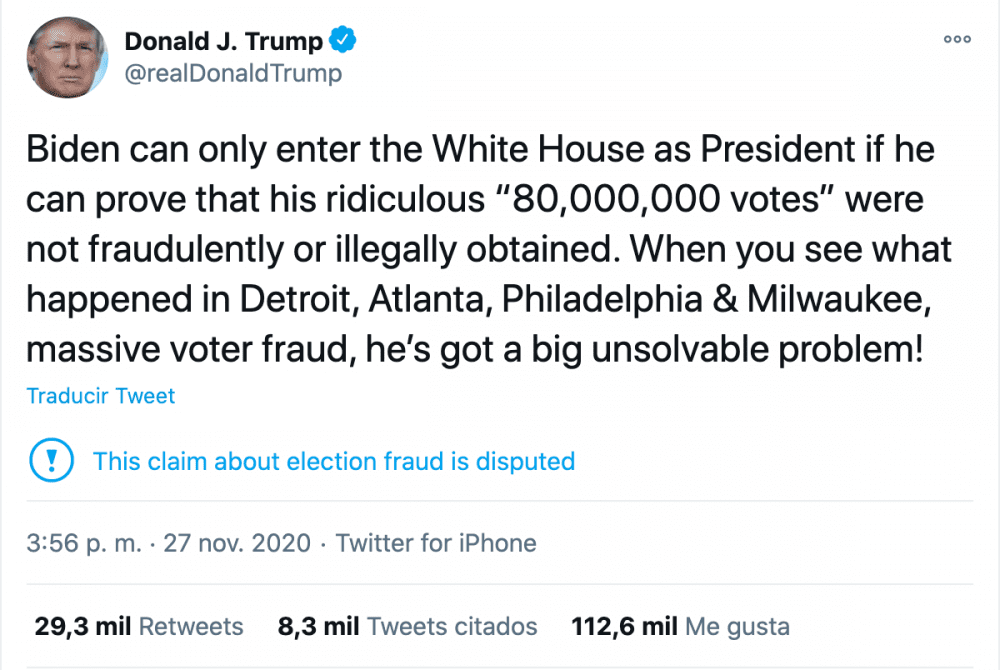The width and height of the screenshot is (1000, 670).
Task: Open the @realDonaldTrump handle link
Action: click(x=233, y=73)
